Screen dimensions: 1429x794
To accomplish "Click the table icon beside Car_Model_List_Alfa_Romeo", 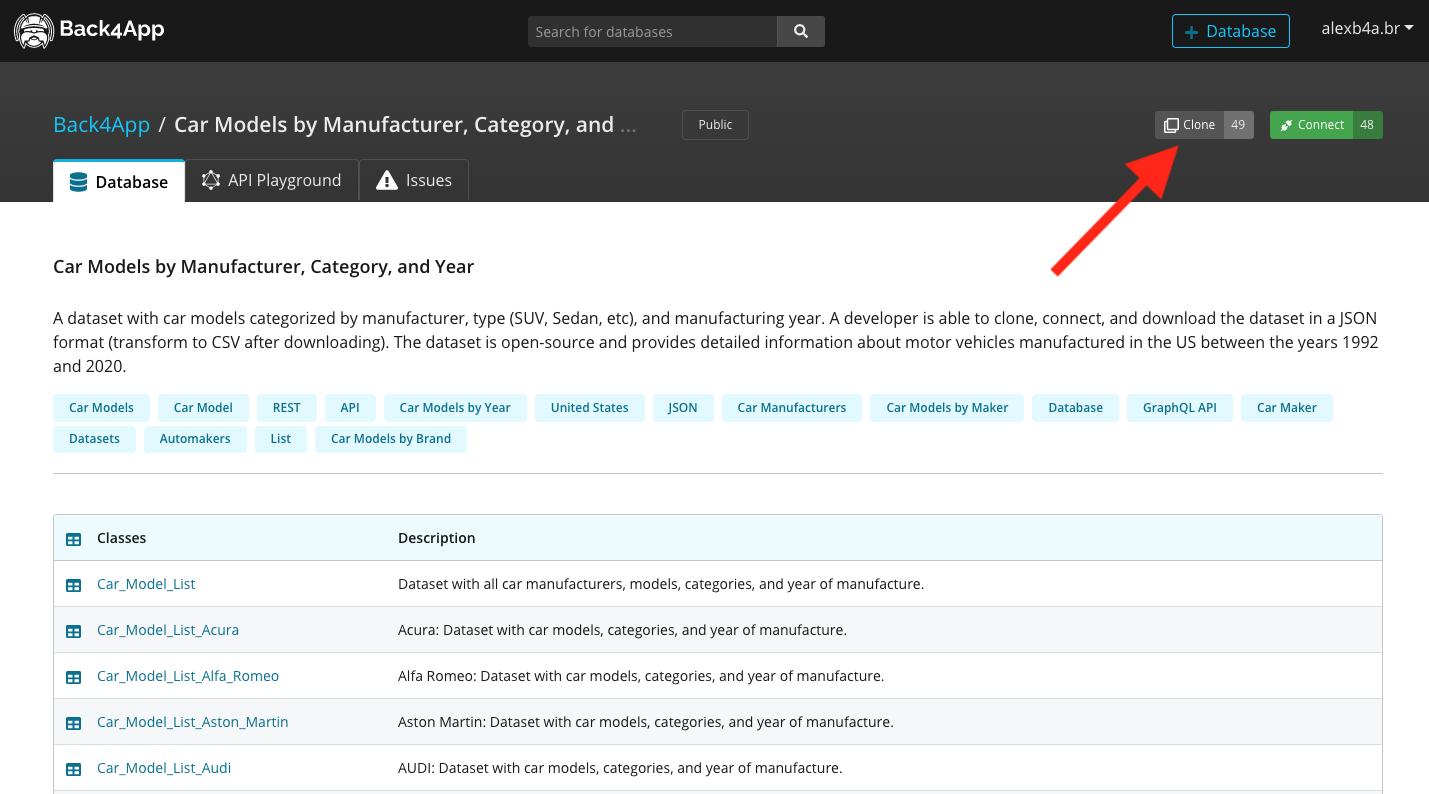I will [73, 677].
